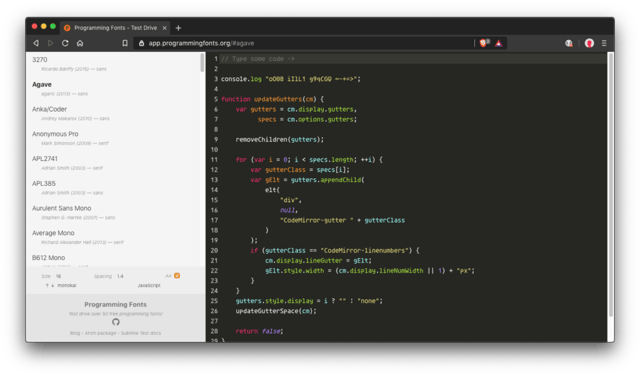Click the font Size value field

coord(58,276)
